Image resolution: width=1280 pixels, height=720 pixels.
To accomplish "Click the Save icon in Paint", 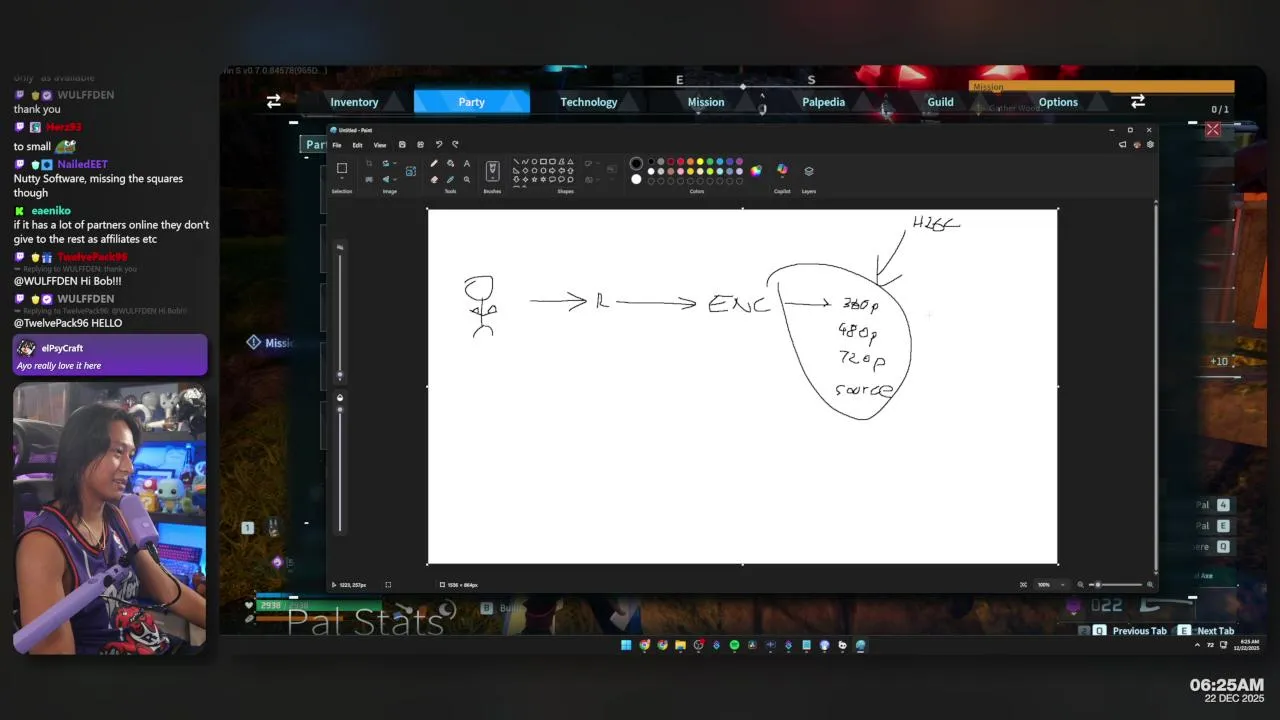I will tap(402, 144).
